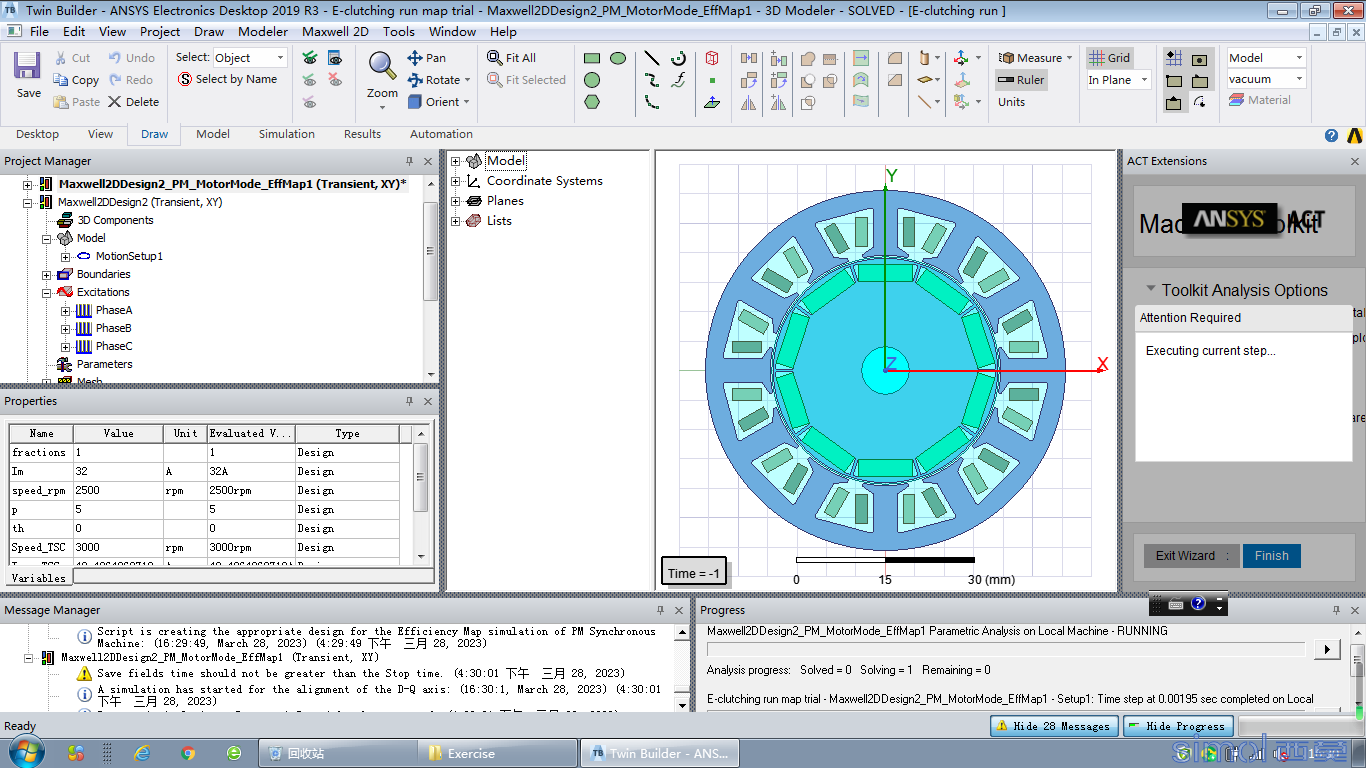The height and width of the screenshot is (768, 1366).
Task: Open the Orient dropdown arrow
Action: 466,102
